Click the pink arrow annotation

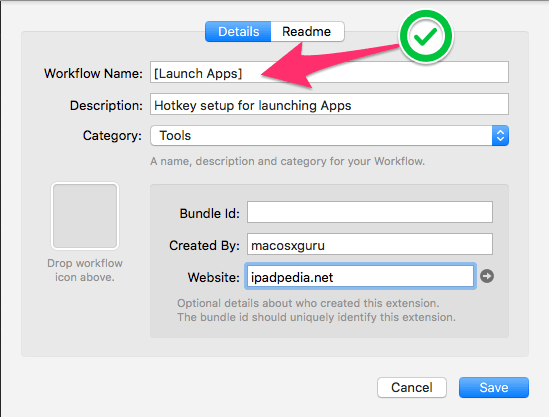329,65
